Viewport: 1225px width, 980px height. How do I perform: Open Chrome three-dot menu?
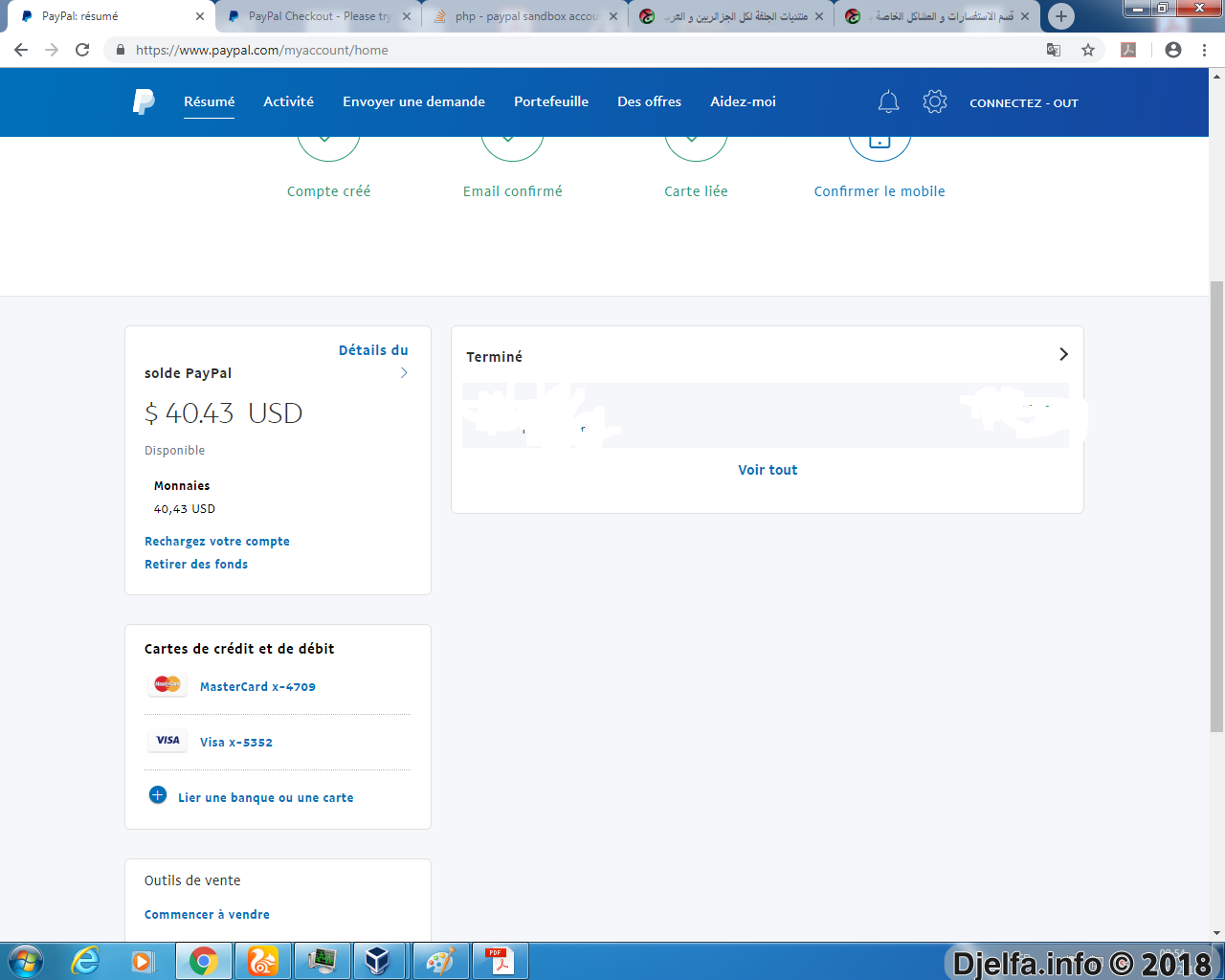[1204, 50]
